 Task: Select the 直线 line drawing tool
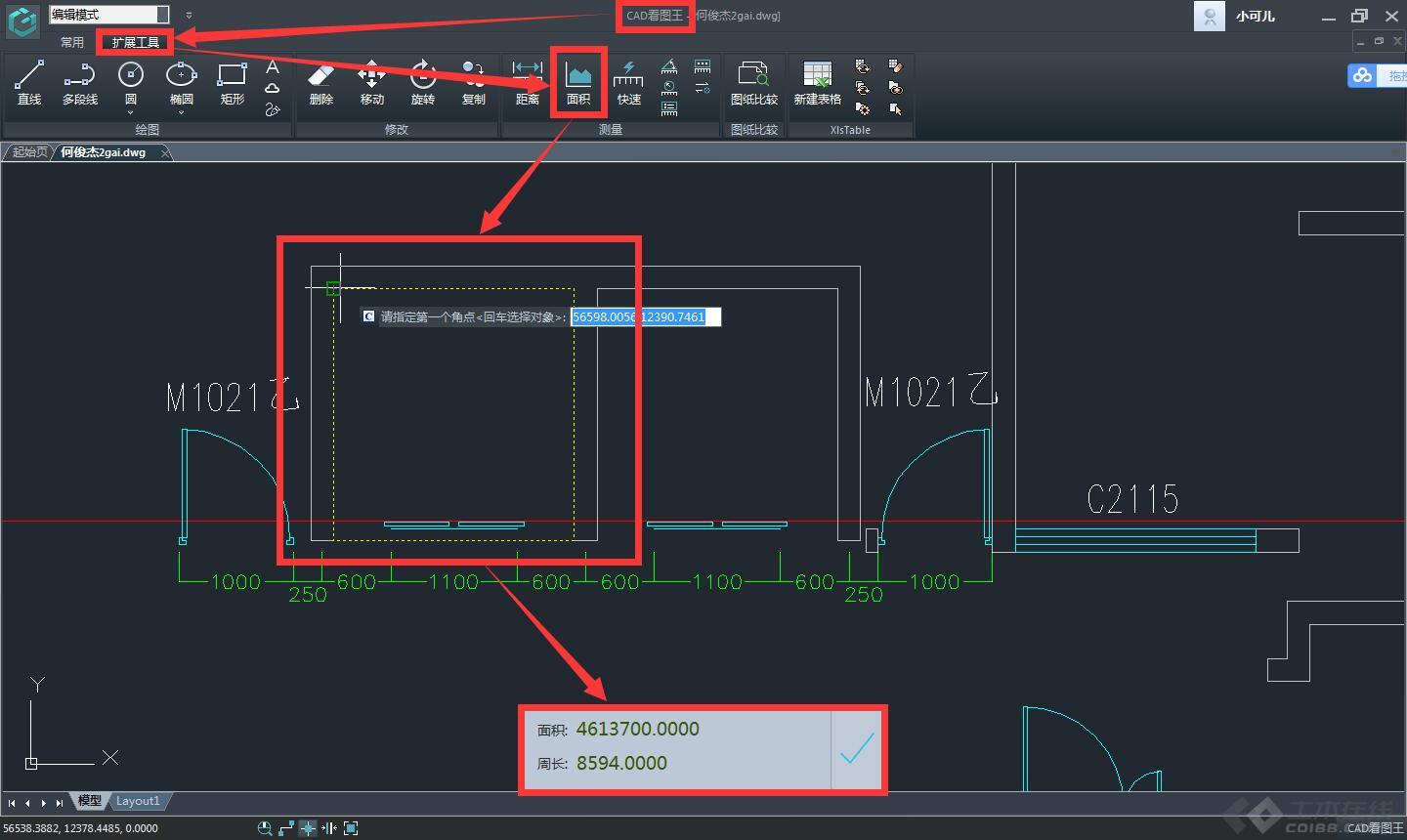[28, 83]
